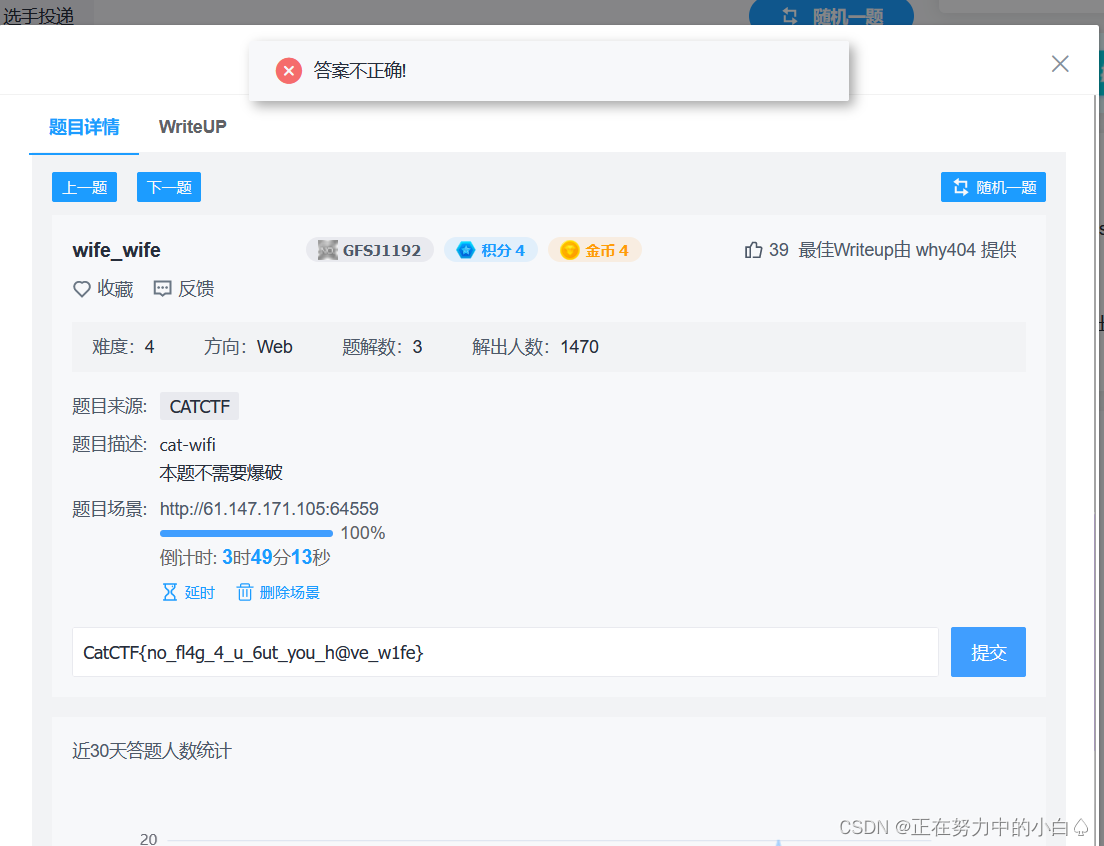Select the 题目详情 tab
This screenshot has width=1104, height=846.
[83, 127]
